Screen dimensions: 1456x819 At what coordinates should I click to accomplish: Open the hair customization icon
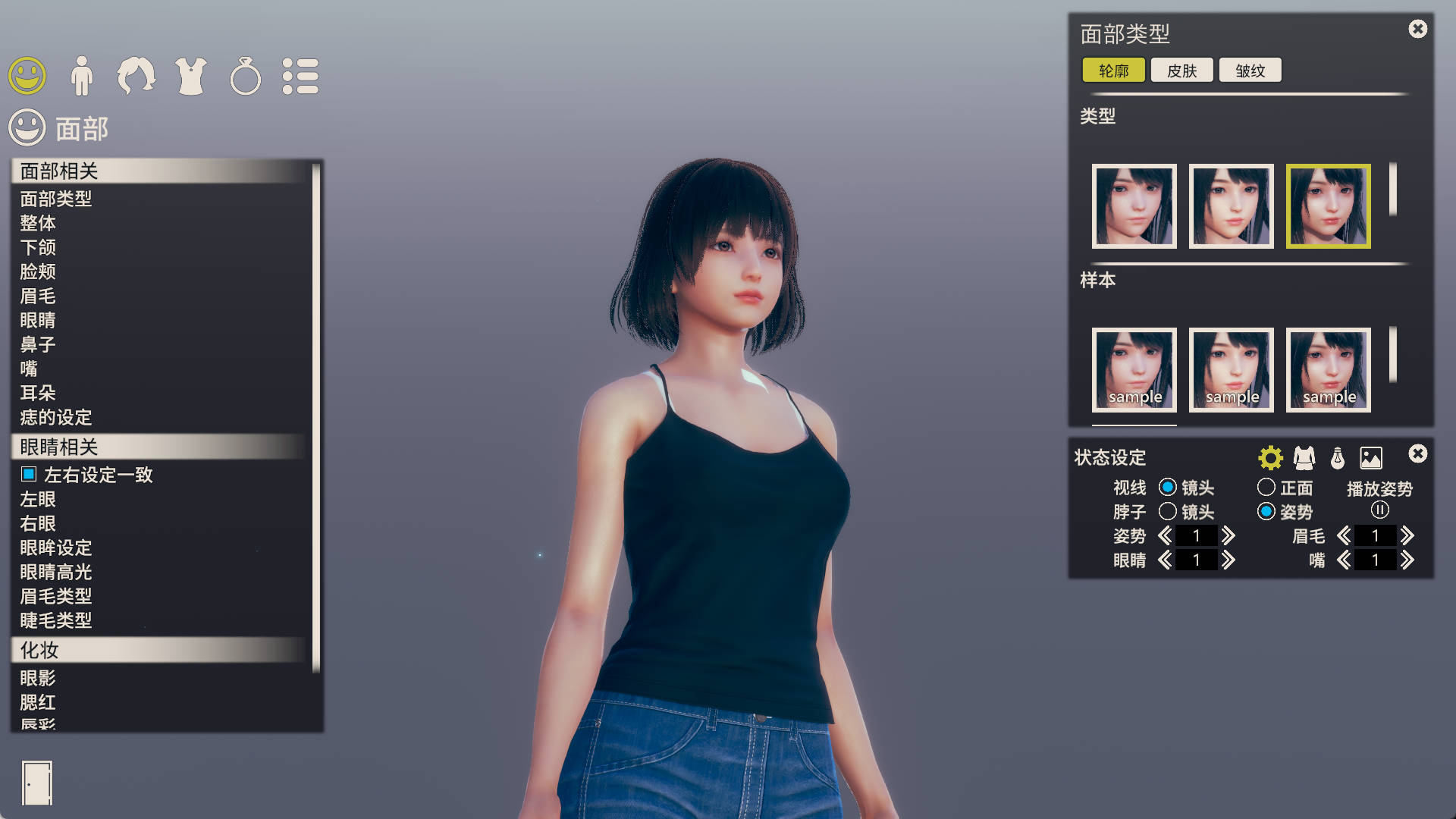137,75
